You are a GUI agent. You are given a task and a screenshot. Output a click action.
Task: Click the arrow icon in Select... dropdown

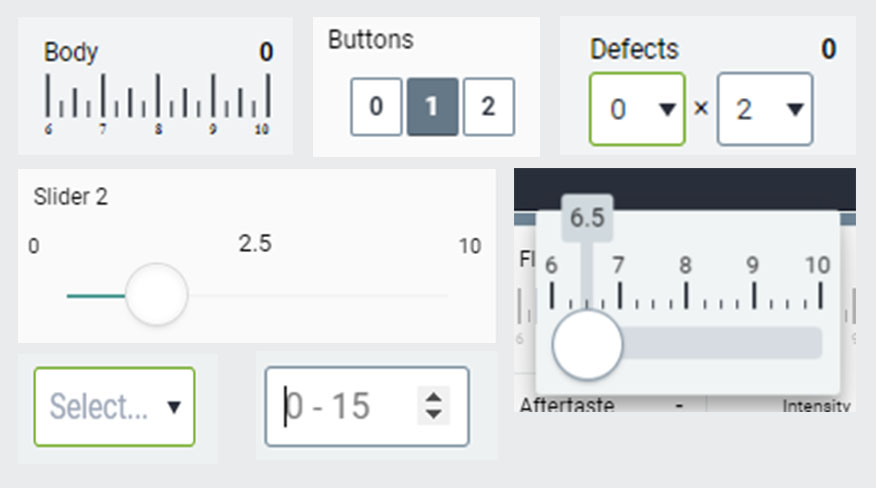pyautogui.click(x=174, y=407)
